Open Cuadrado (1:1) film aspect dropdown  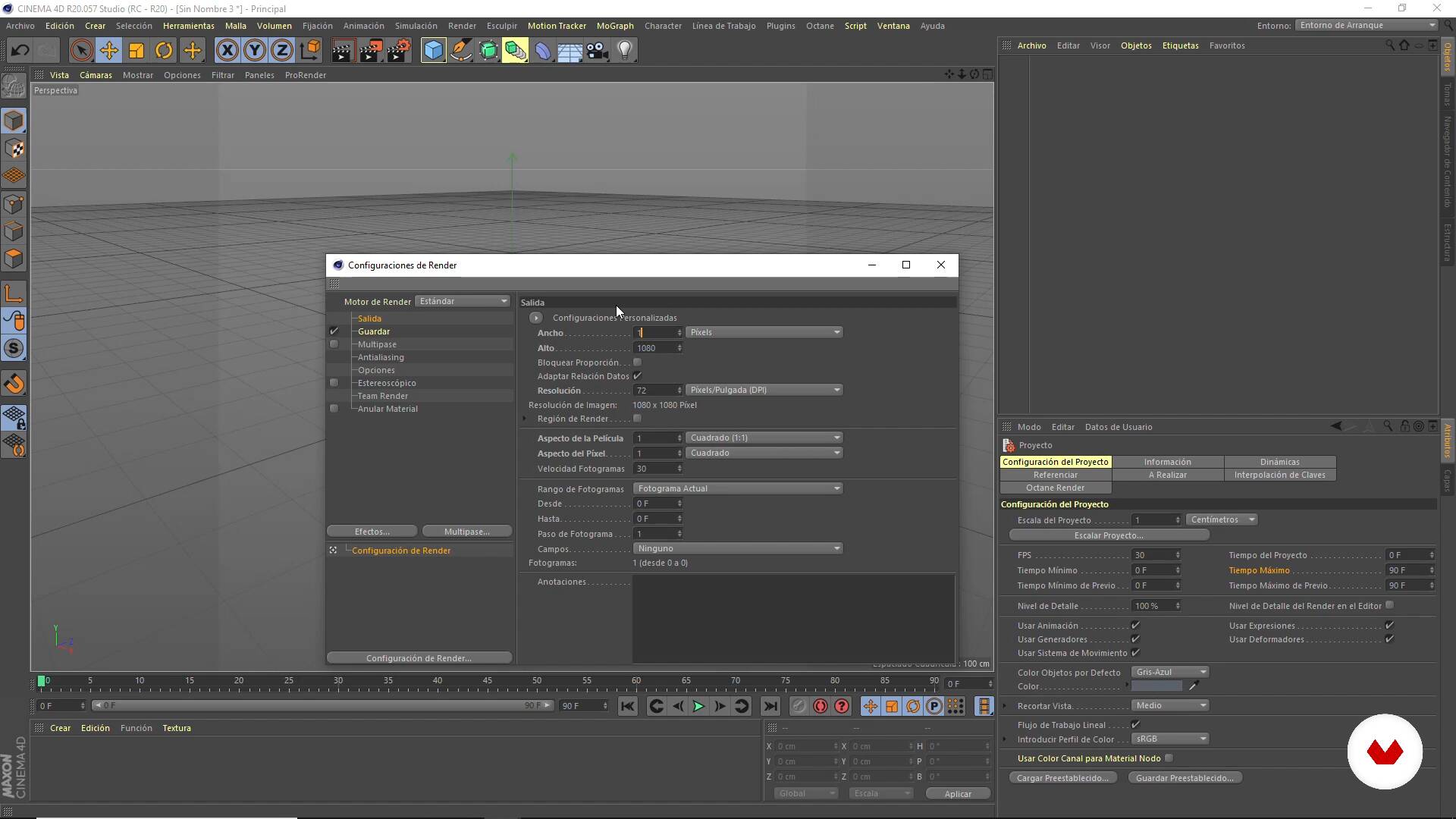click(x=764, y=438)
